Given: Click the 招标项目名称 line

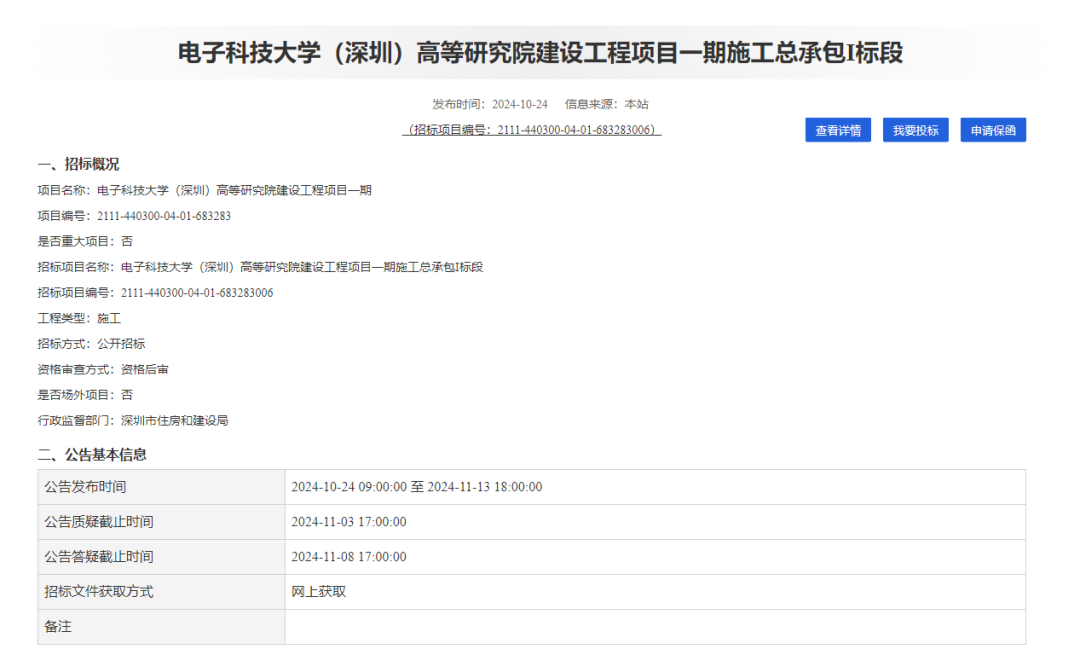Looking at the screenshot, I should tap(260, 267).
